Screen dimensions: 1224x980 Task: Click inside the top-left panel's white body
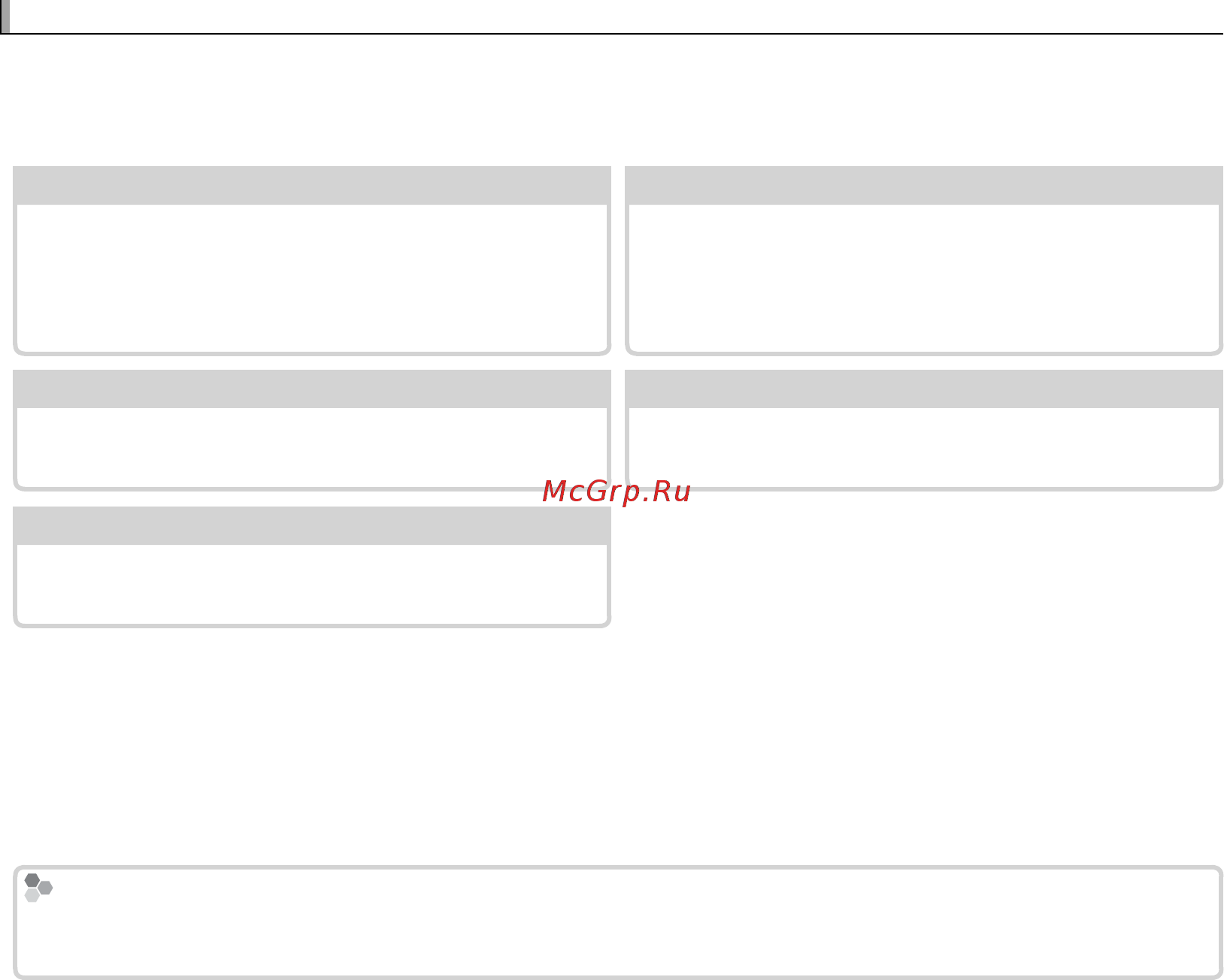(312, 277)
